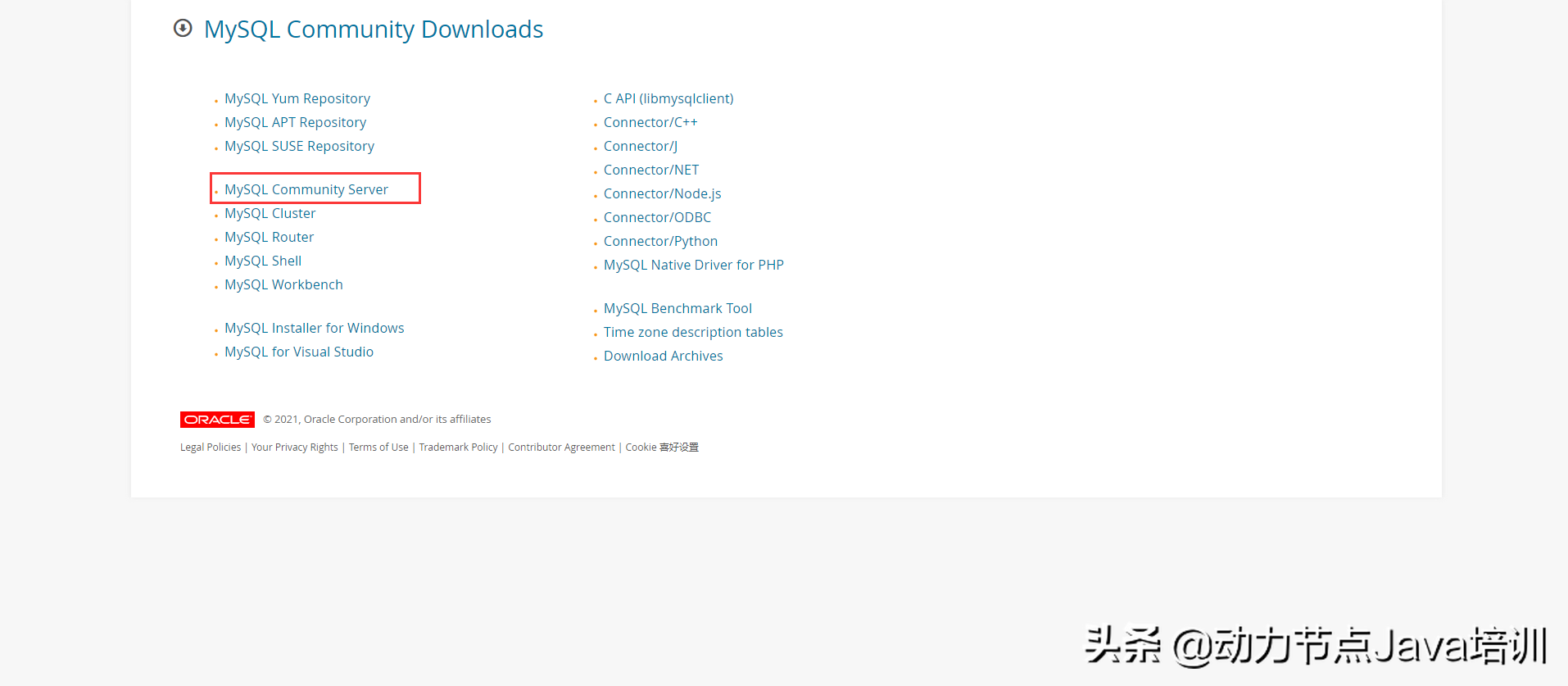
Task: Go to Connector/J downloads
Action: (641, 146)
